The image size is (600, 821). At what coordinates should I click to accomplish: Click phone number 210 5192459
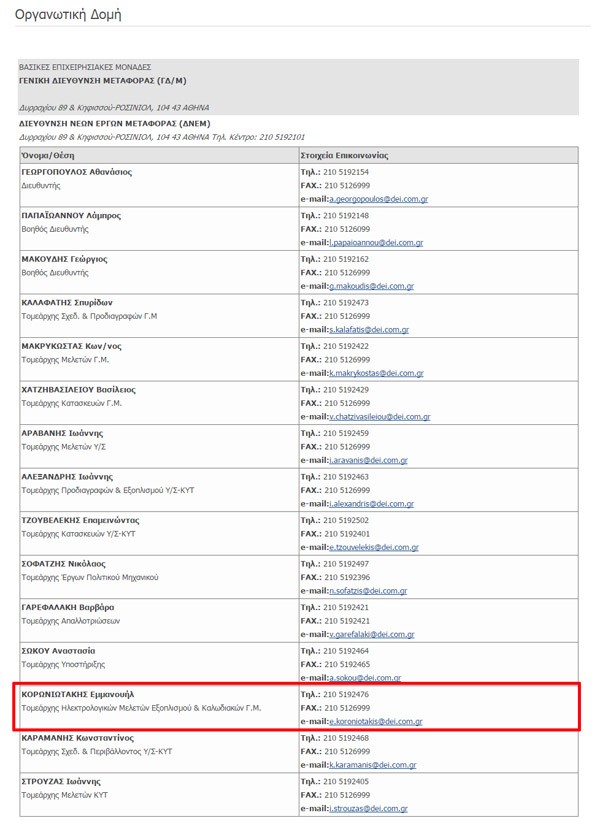click(x=346, y=433)
